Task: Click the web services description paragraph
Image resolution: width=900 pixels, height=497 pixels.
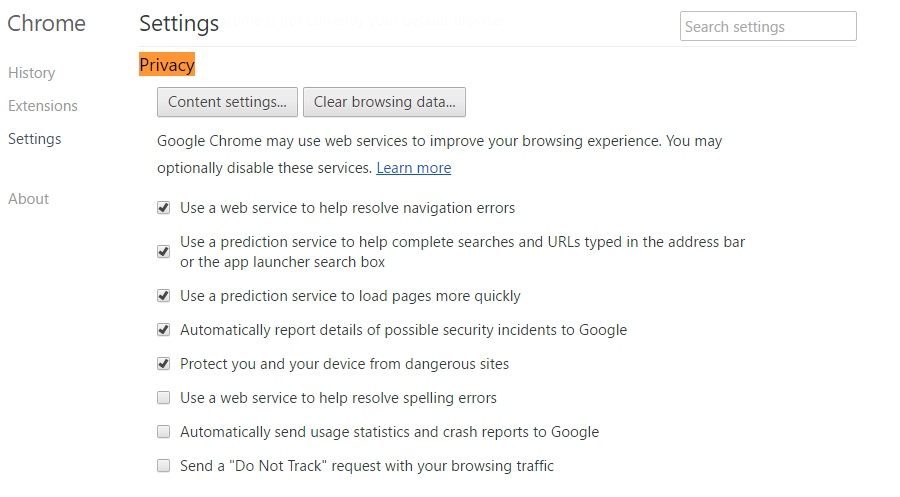Action: pos(440,154)
